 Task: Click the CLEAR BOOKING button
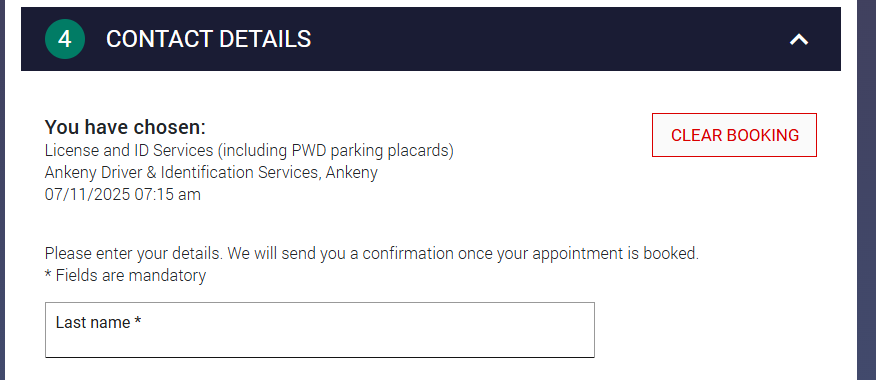tap(734, 135)
